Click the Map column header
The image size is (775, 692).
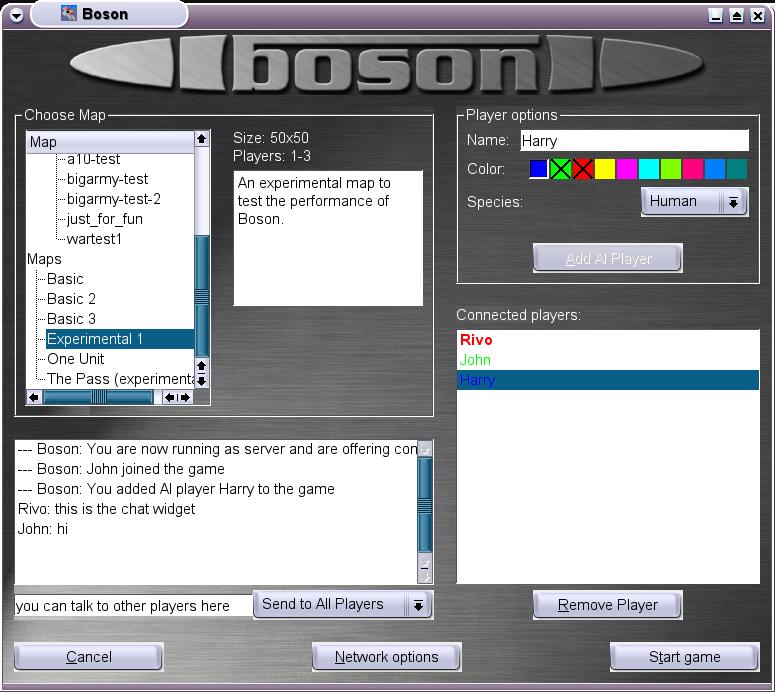pos(110,142)
